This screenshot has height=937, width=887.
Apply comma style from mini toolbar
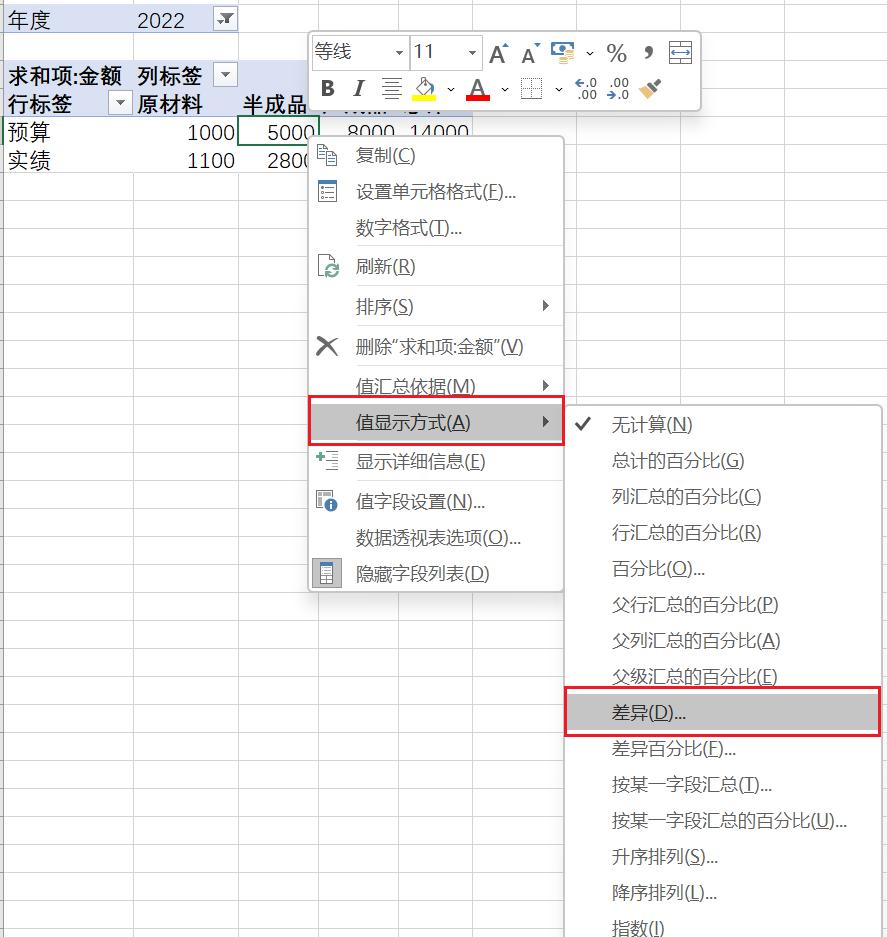[x=649, y=52]
